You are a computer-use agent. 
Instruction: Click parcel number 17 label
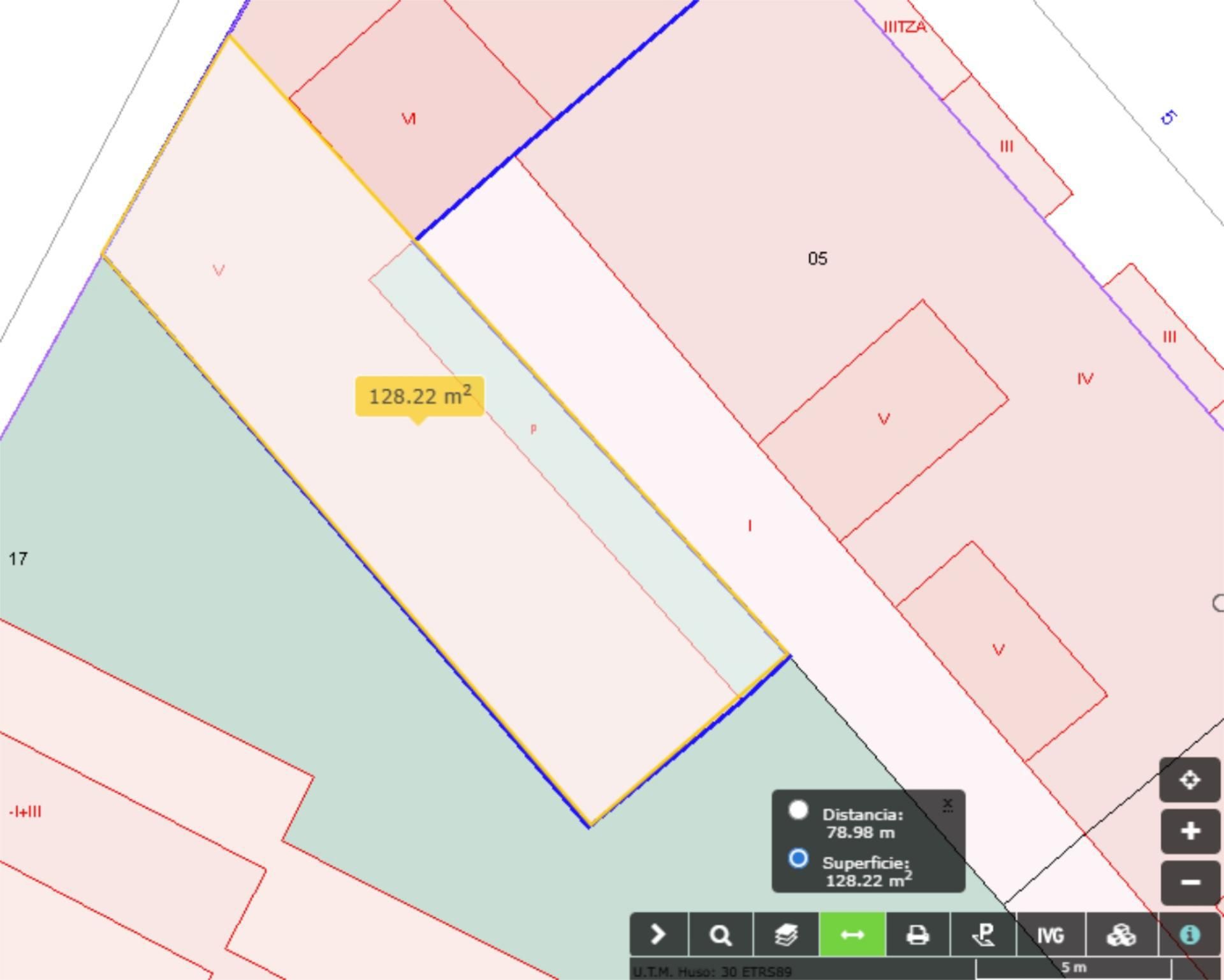click(18, 559)
